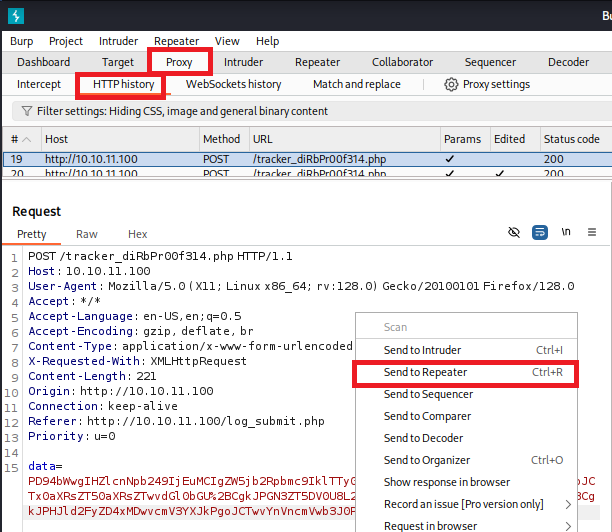Open Proxy settings via gear icon
612x532 pixels.
tap(452, 84)
